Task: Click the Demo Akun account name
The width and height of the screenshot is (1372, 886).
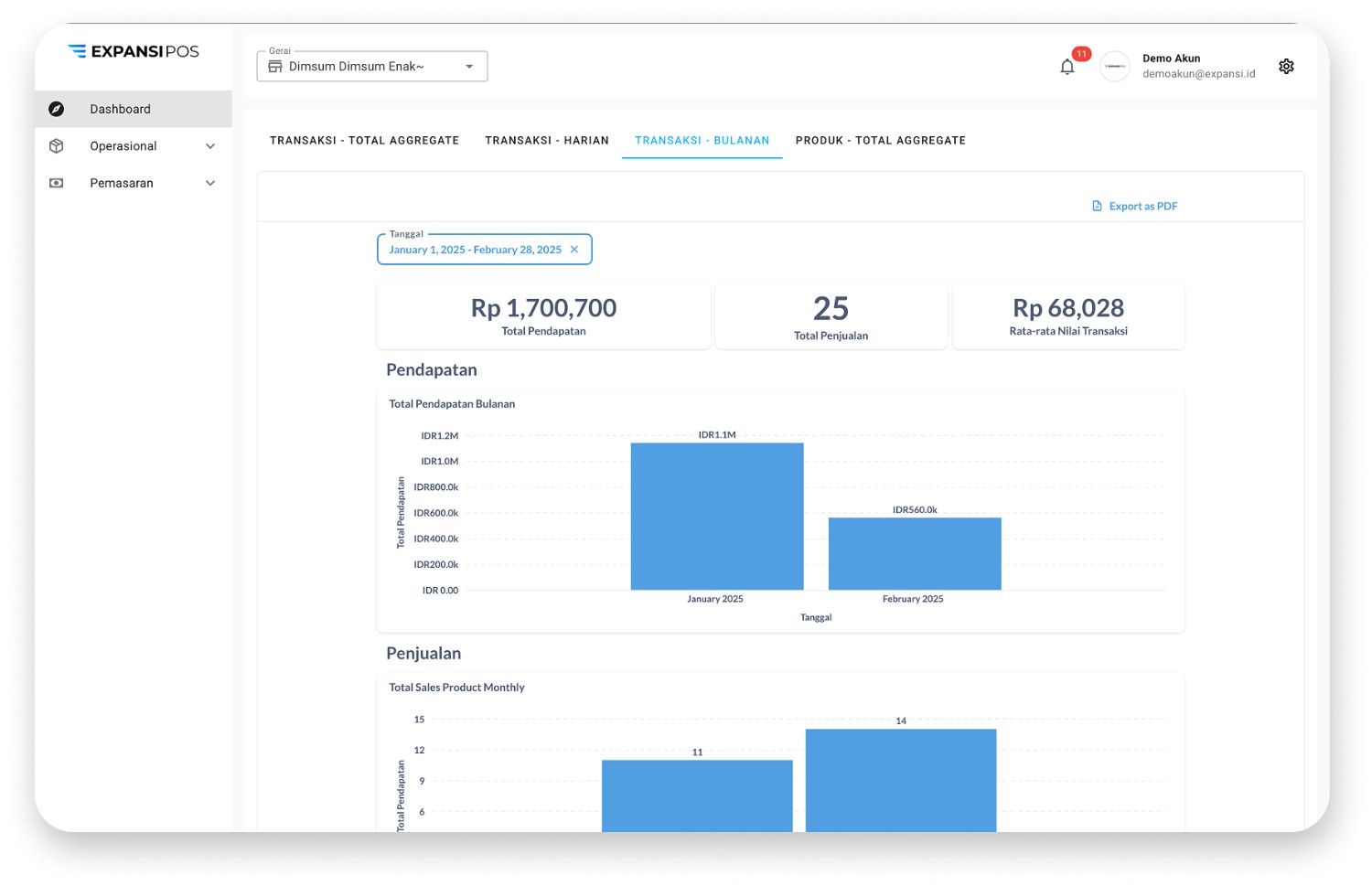Action: coord(1171,58)
